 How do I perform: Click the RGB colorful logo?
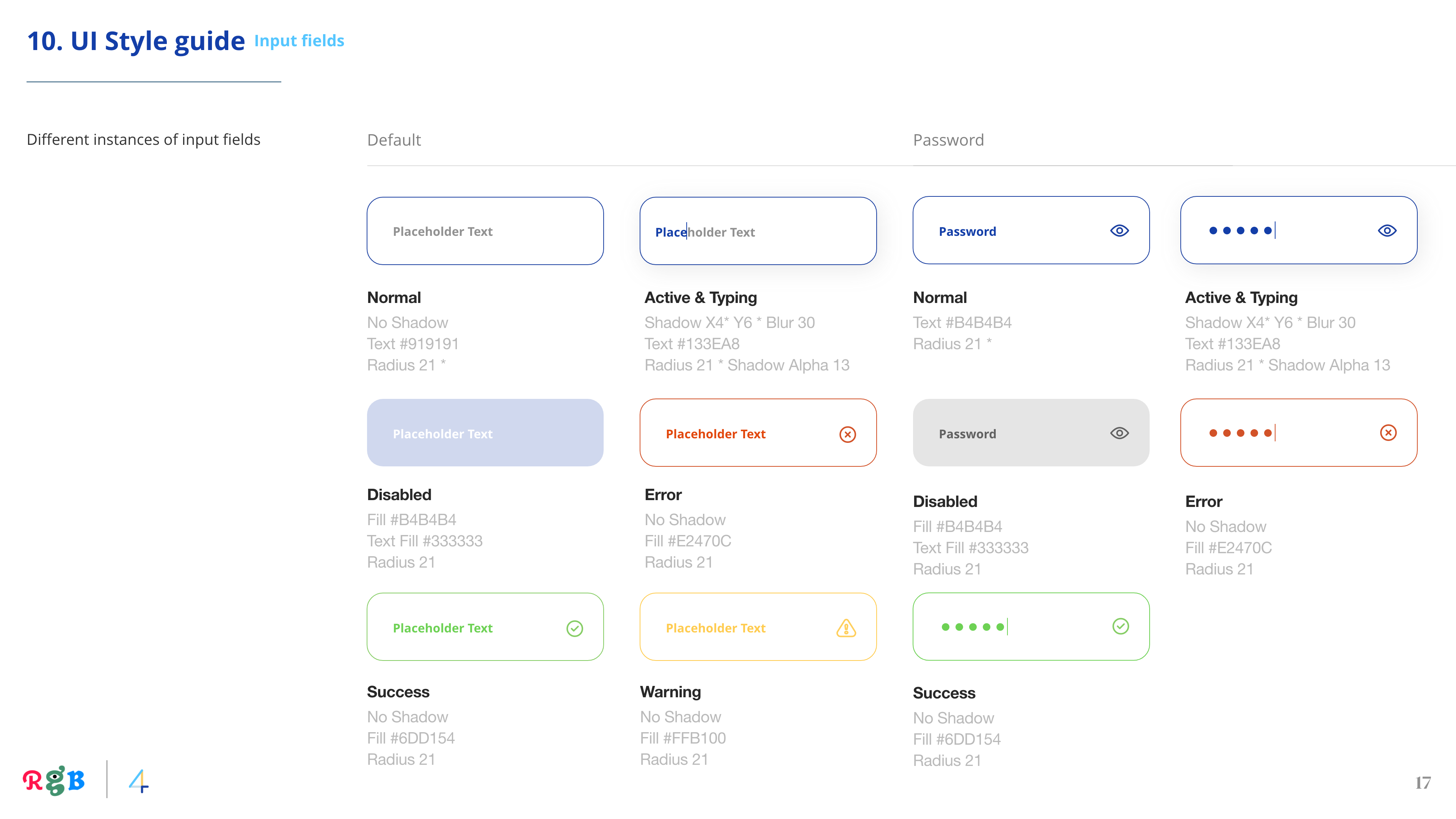point(54,781)
